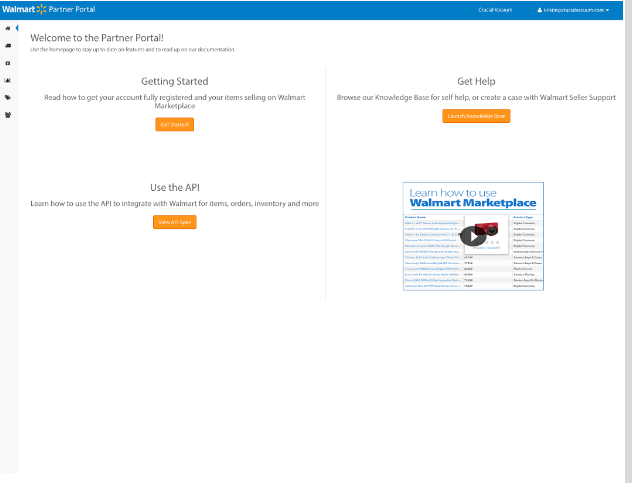Click the Launch Knowledge Base button
The width and height of the screenshot is (633, 483).
[x=476, y=116]
